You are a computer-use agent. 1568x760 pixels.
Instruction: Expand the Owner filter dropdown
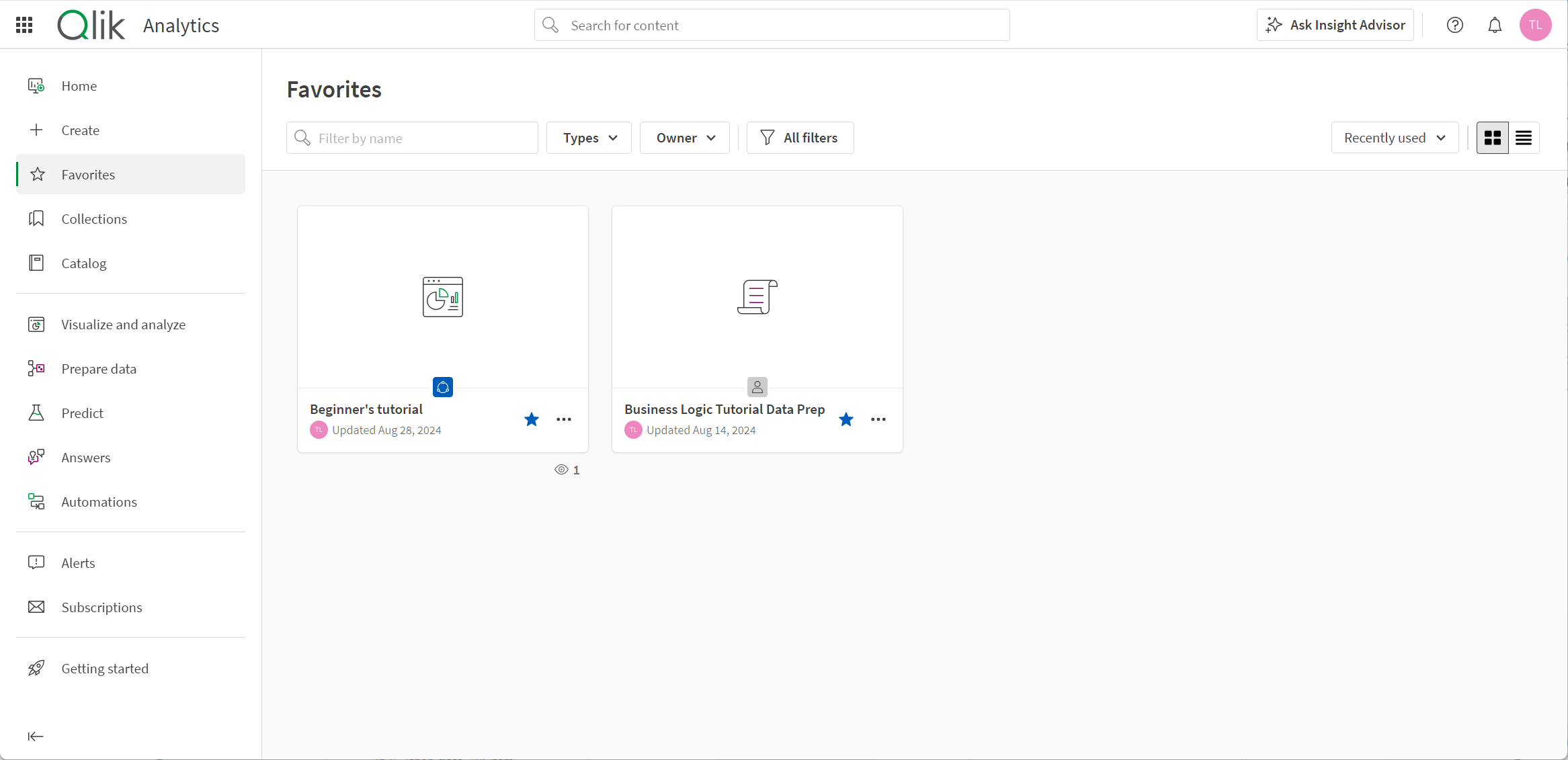pyautogui.click(x=685, y=137)
